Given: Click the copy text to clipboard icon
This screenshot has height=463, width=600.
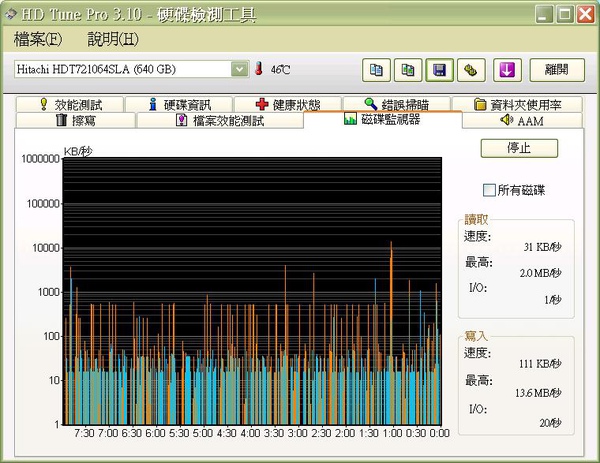Looking at the screenshot, I should 376,70.
